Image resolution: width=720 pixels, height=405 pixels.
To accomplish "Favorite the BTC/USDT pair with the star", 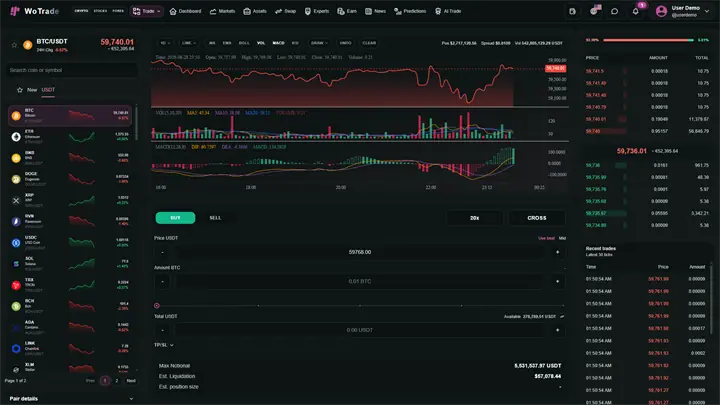I will (14, 45).
